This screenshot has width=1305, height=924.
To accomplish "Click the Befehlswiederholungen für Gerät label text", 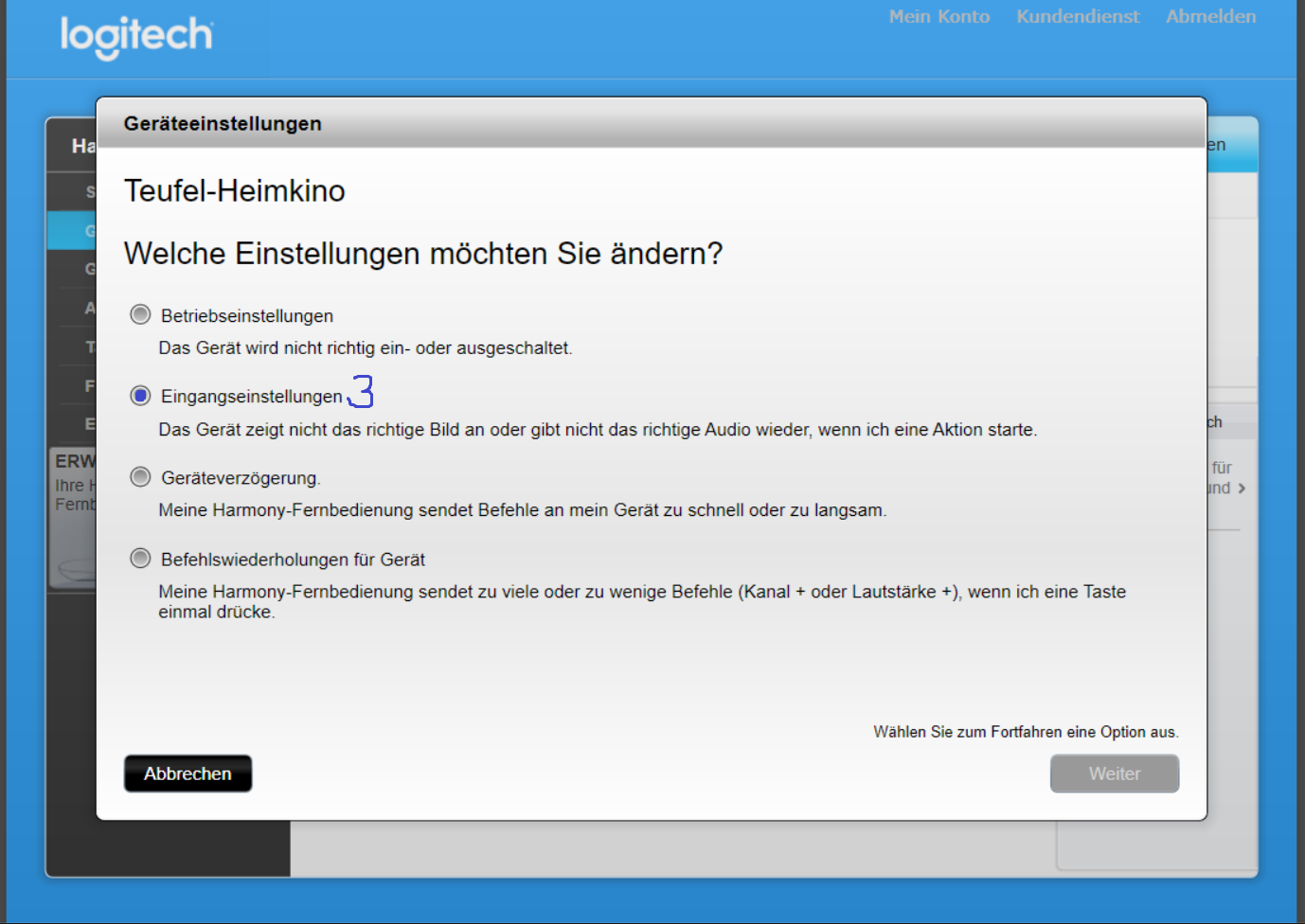I will click(293, 560).
